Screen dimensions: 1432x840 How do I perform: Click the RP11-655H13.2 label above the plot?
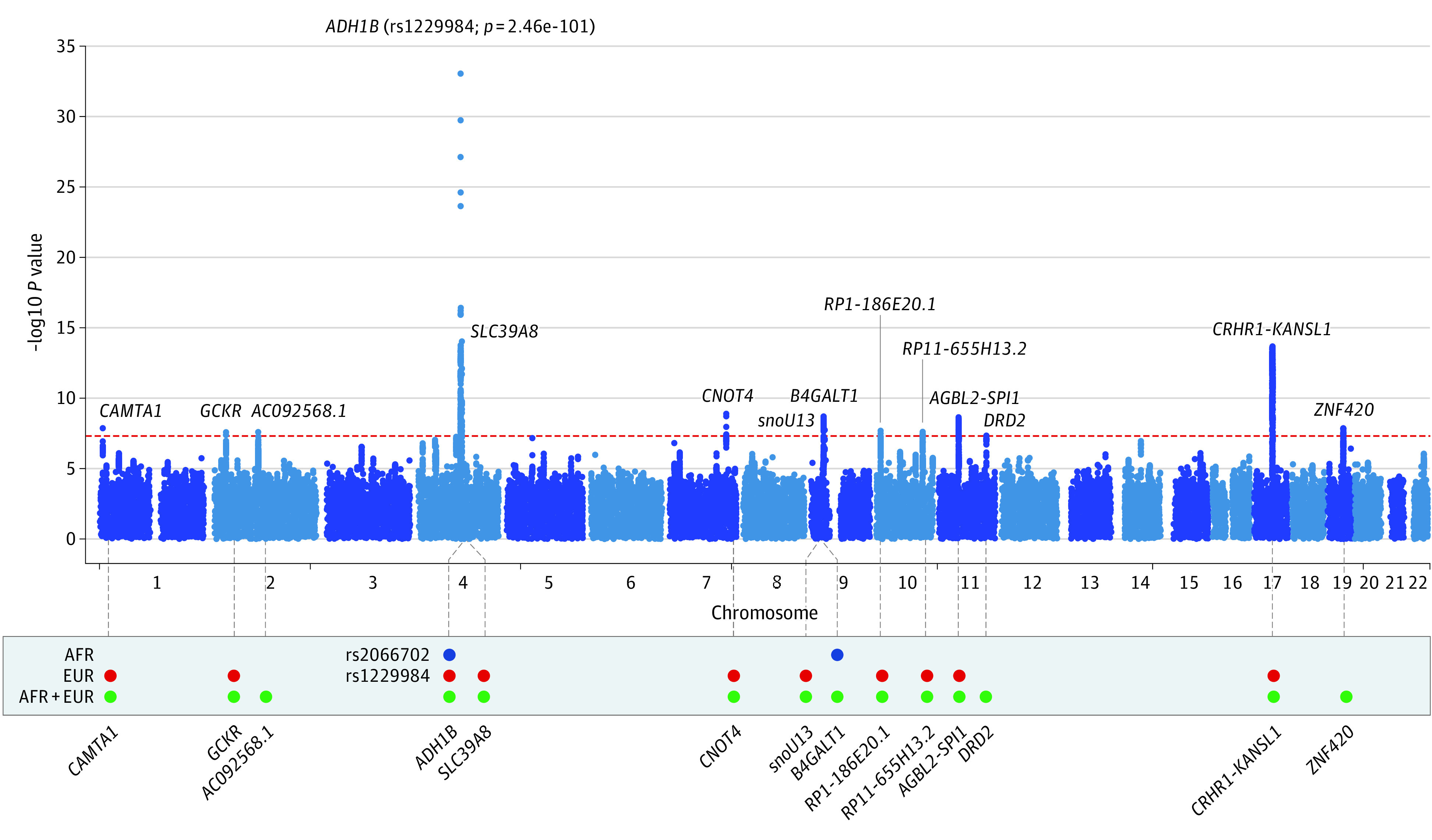(x=964, y=348)
